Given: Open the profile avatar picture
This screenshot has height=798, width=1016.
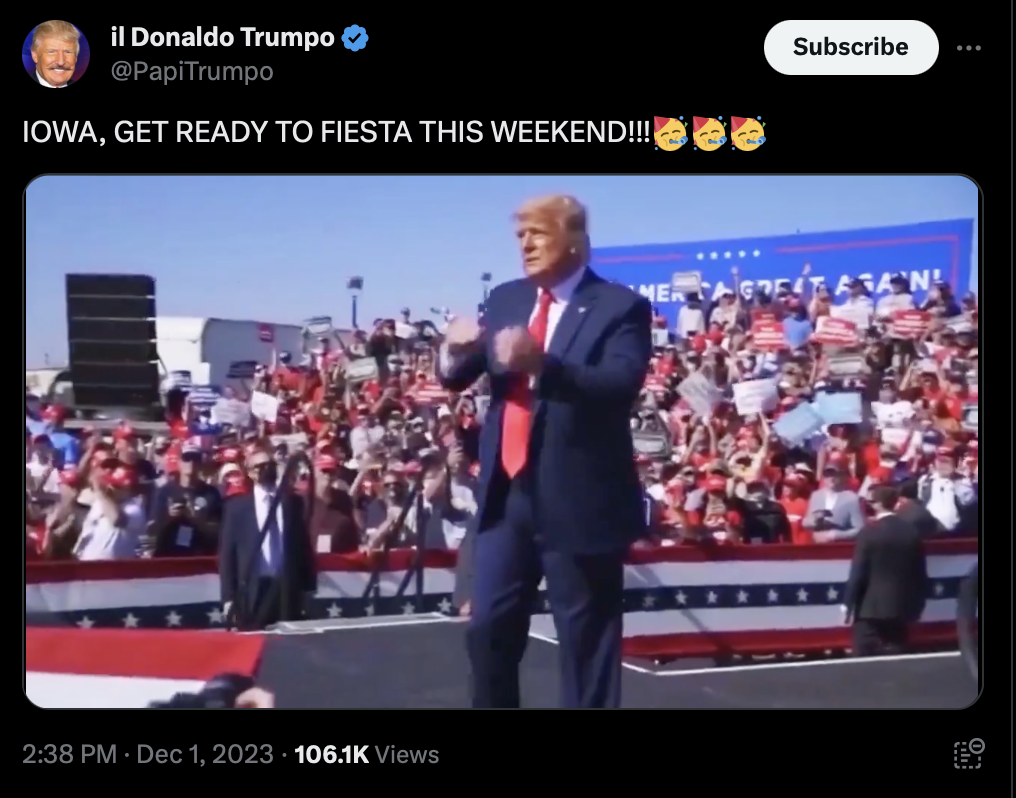Looking at the screenshot, I should click(56, 54).
